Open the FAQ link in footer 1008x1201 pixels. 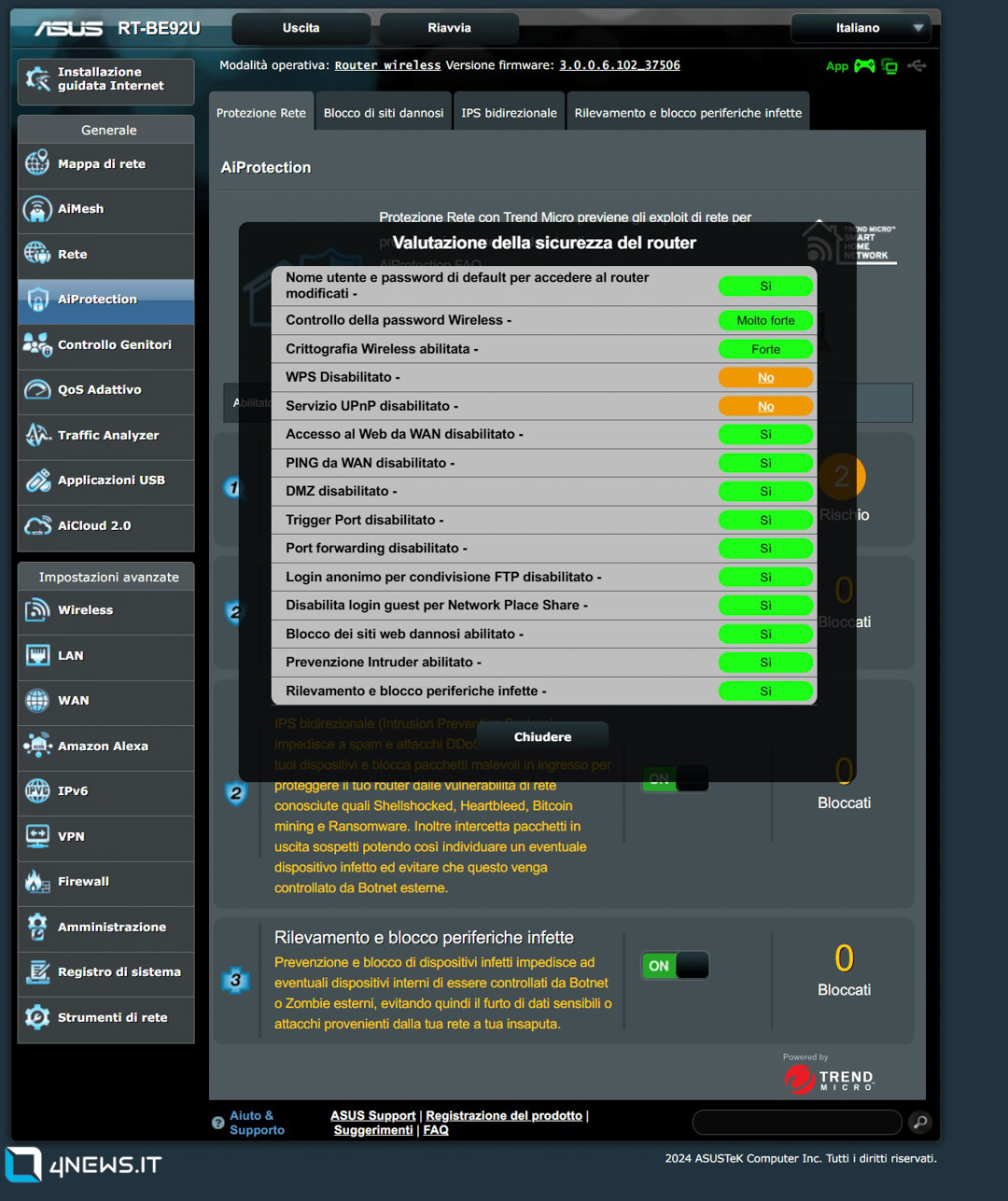click(436, 1131)
